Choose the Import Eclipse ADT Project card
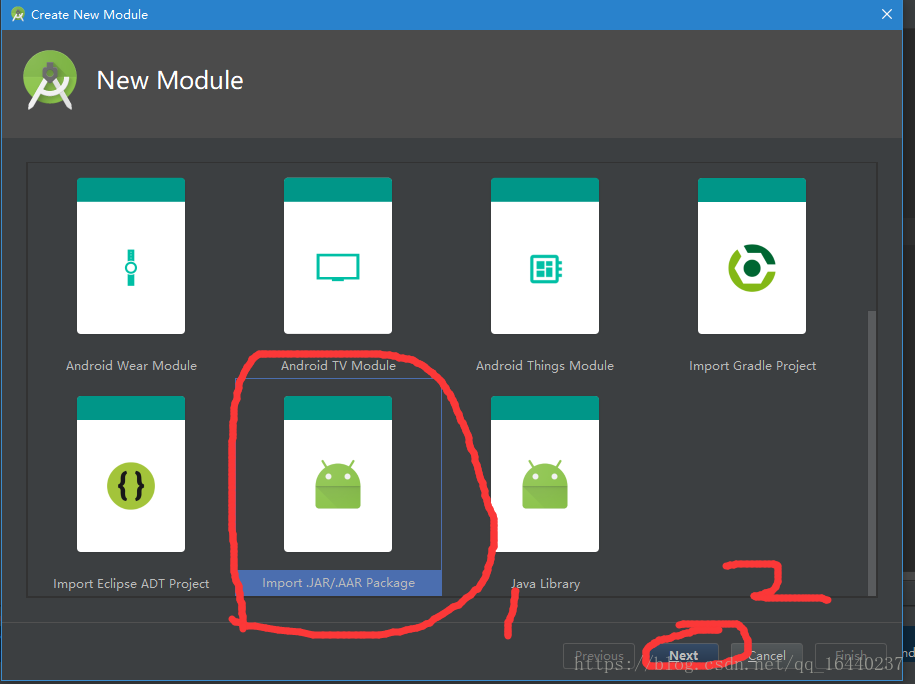 tap(131, 474)
